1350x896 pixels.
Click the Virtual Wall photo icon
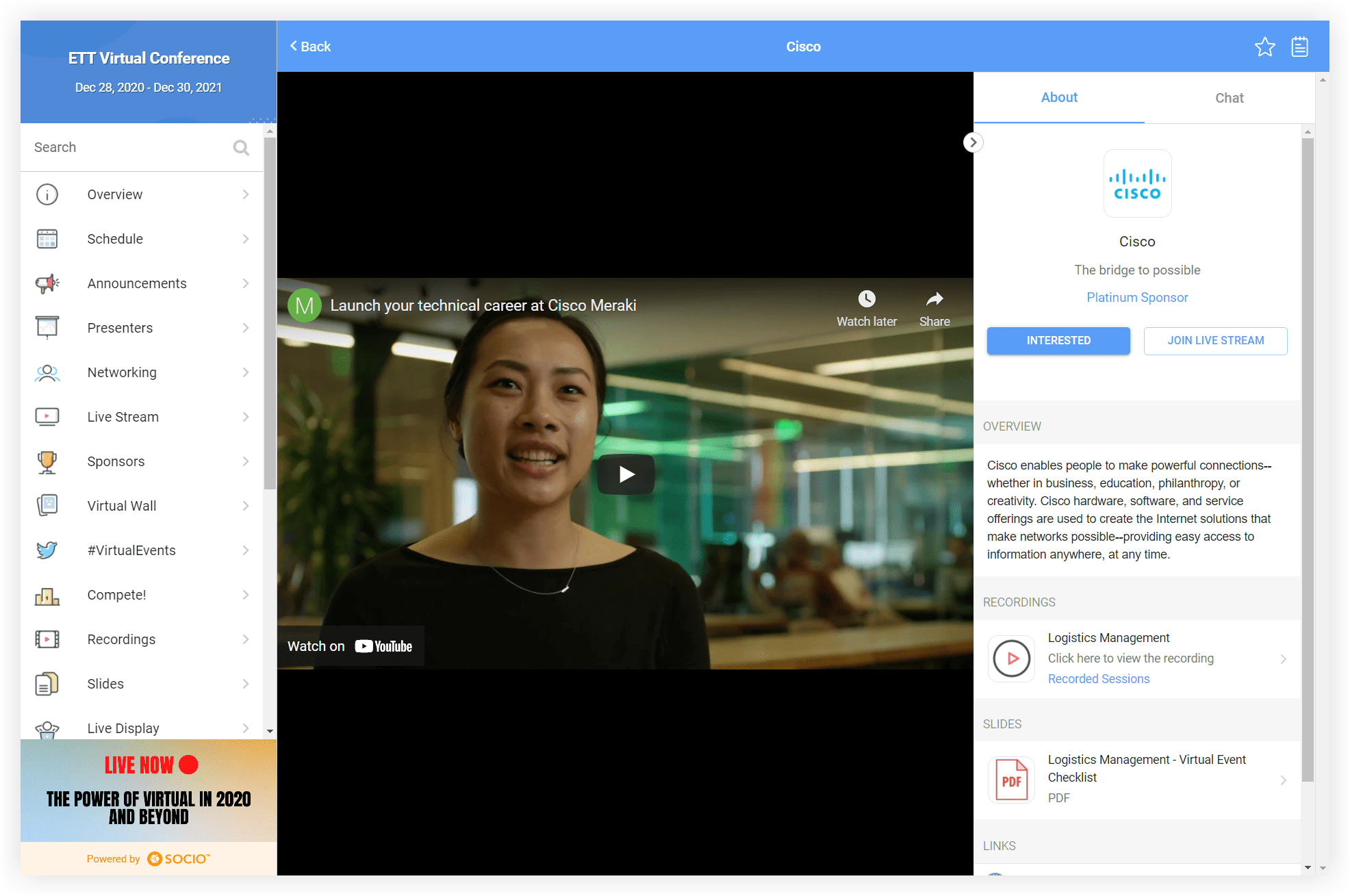47,506
